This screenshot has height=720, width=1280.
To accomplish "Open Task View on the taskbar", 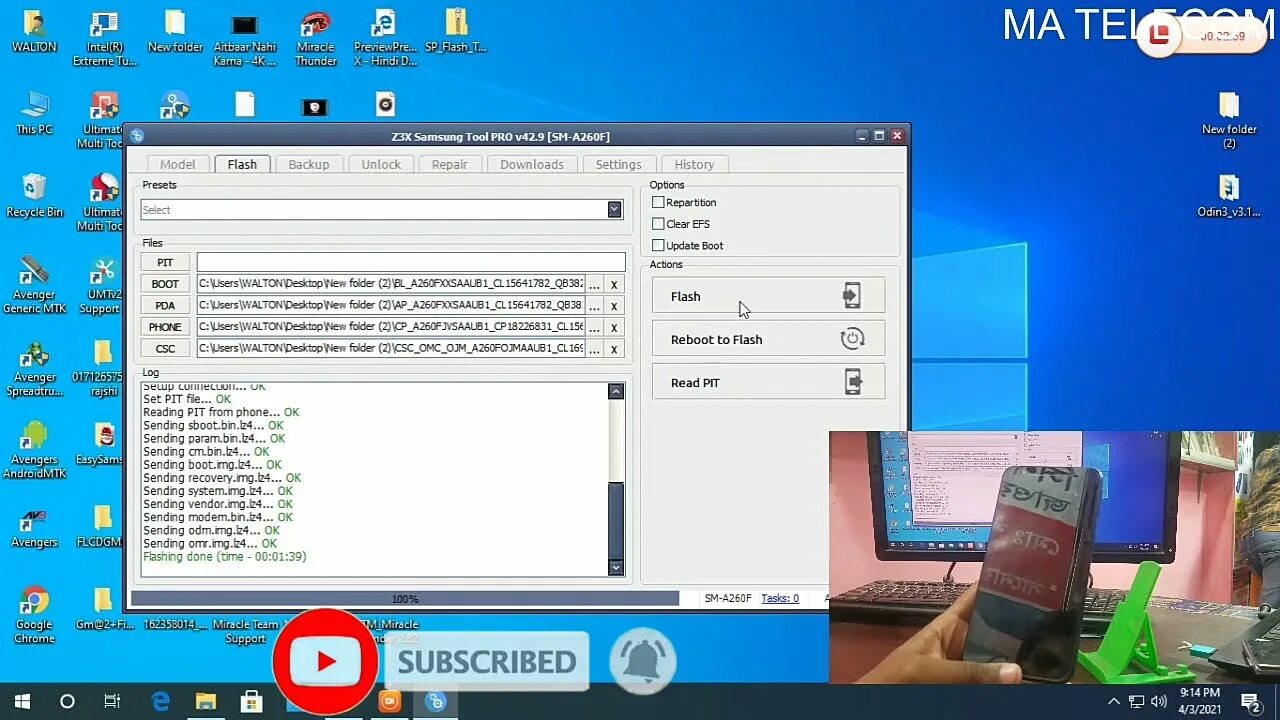I will point(113,701).
